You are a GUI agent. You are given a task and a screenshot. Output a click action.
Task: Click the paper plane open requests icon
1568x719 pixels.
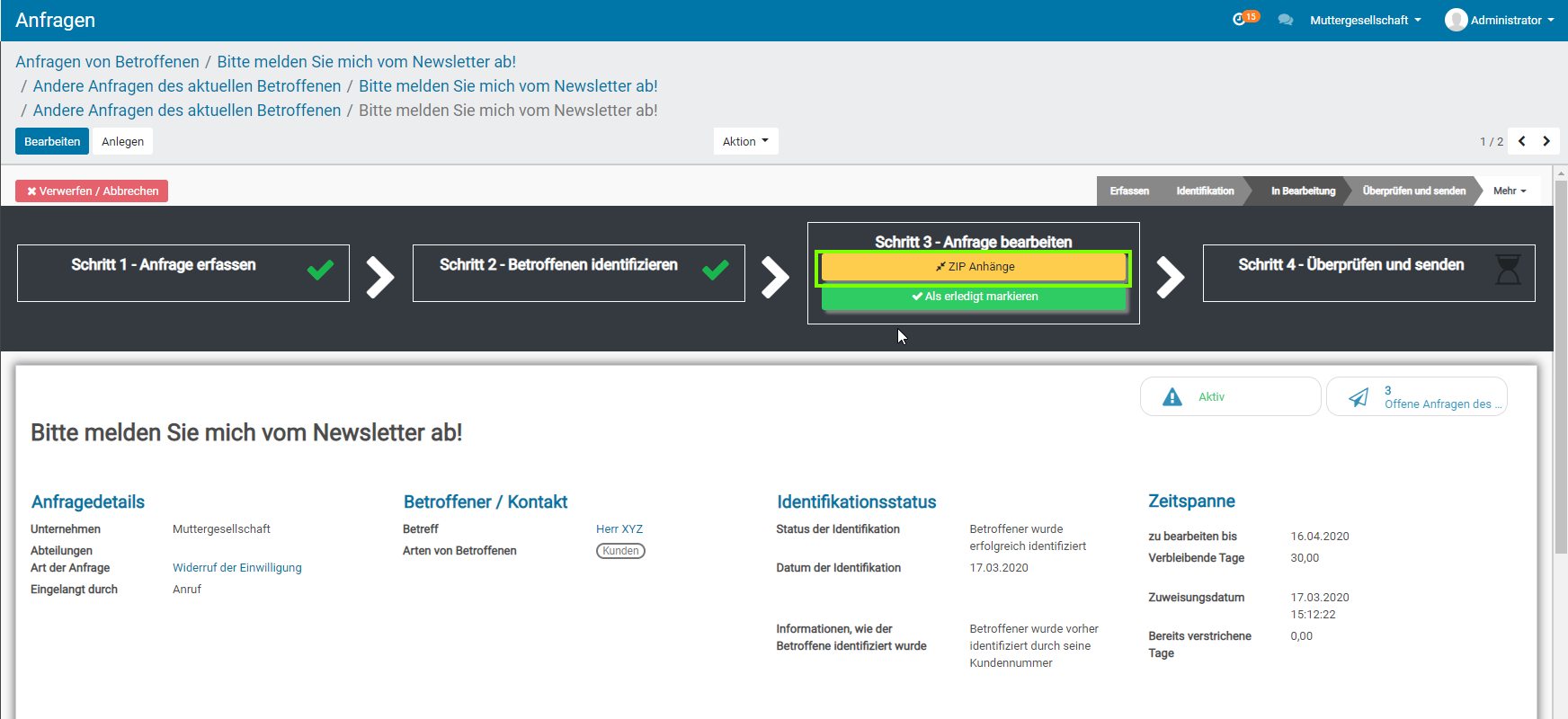tap(1359, 397)
